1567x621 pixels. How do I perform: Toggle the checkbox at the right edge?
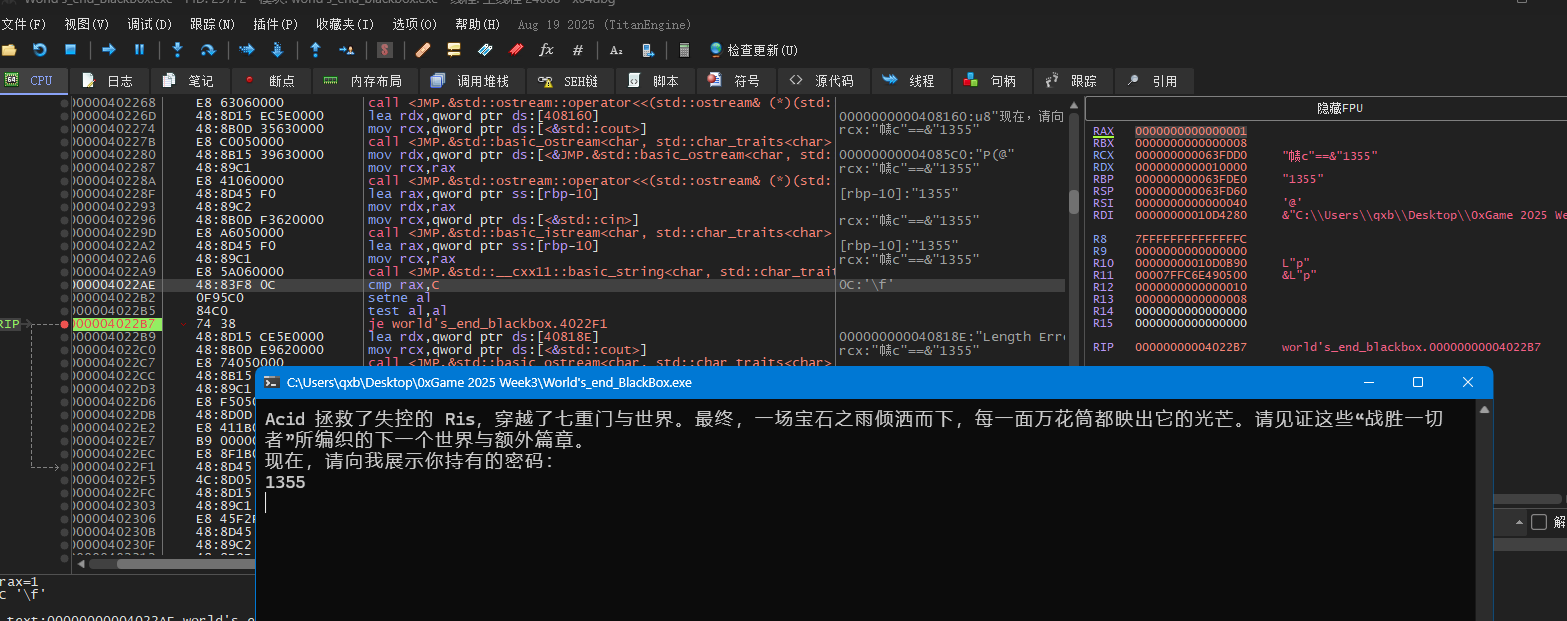coord(1538,522)
